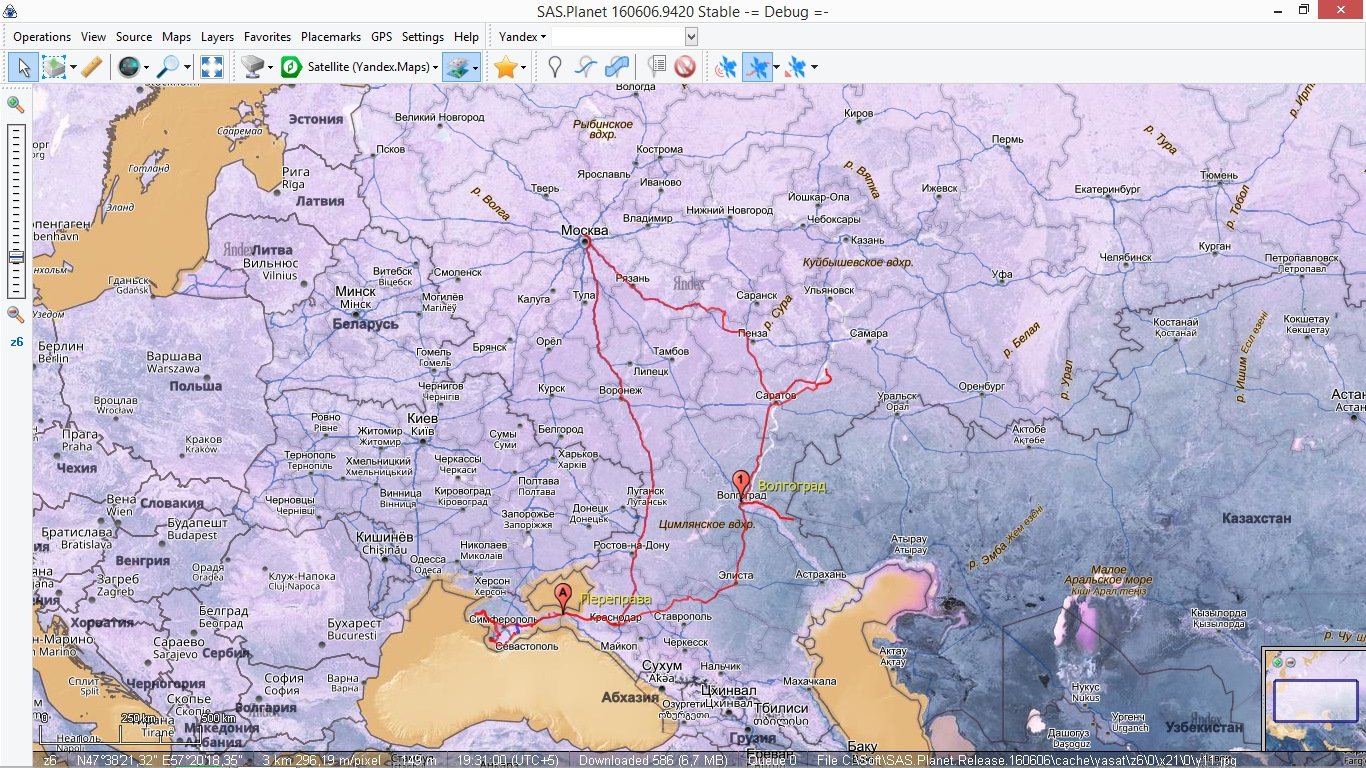
Task: Click the Queue 0 status bar entry
Action: pyautogui.click(x=770, y=761)
